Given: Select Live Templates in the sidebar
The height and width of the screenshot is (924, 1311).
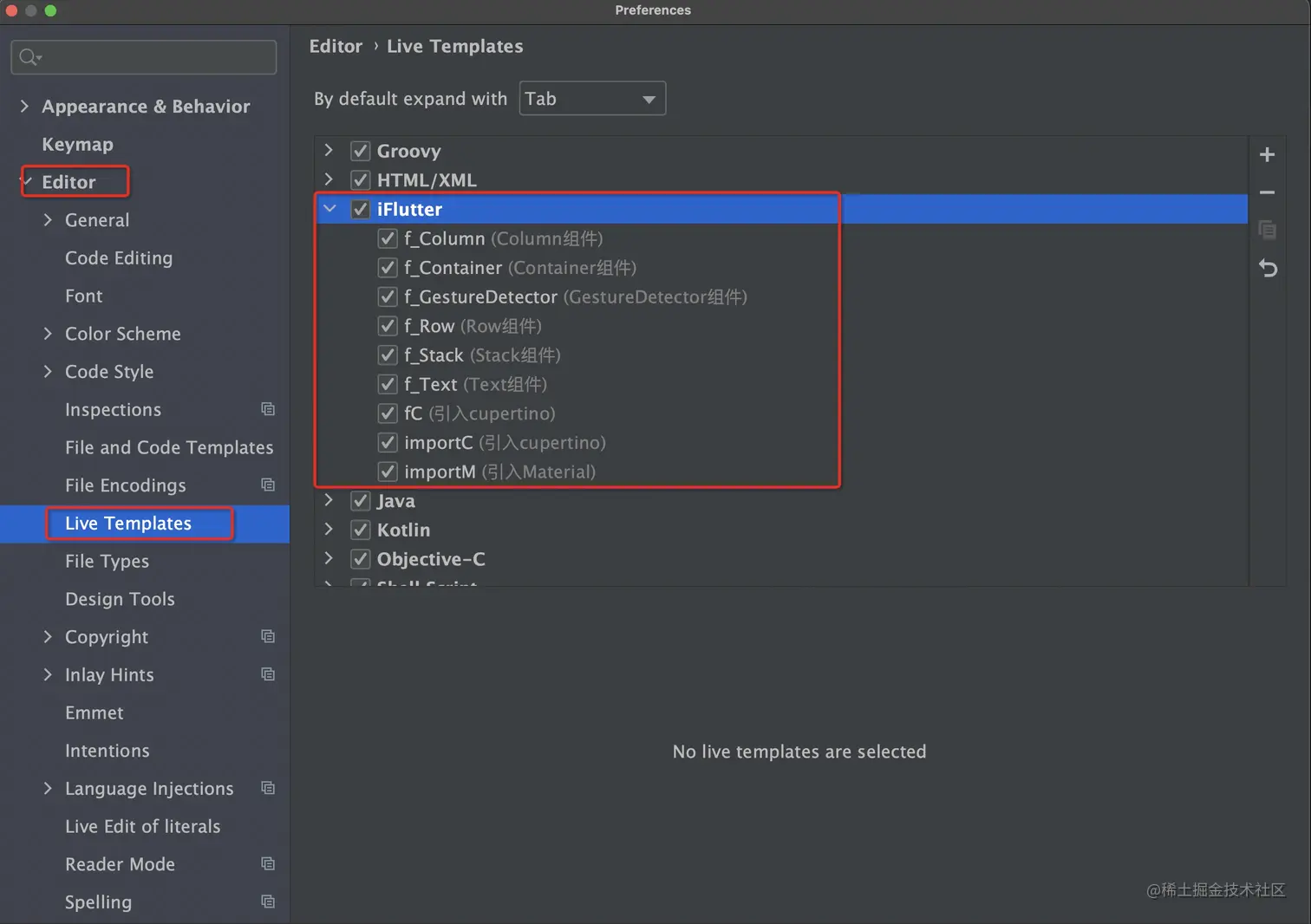Looking at the screenshot, I should (128, 524).
